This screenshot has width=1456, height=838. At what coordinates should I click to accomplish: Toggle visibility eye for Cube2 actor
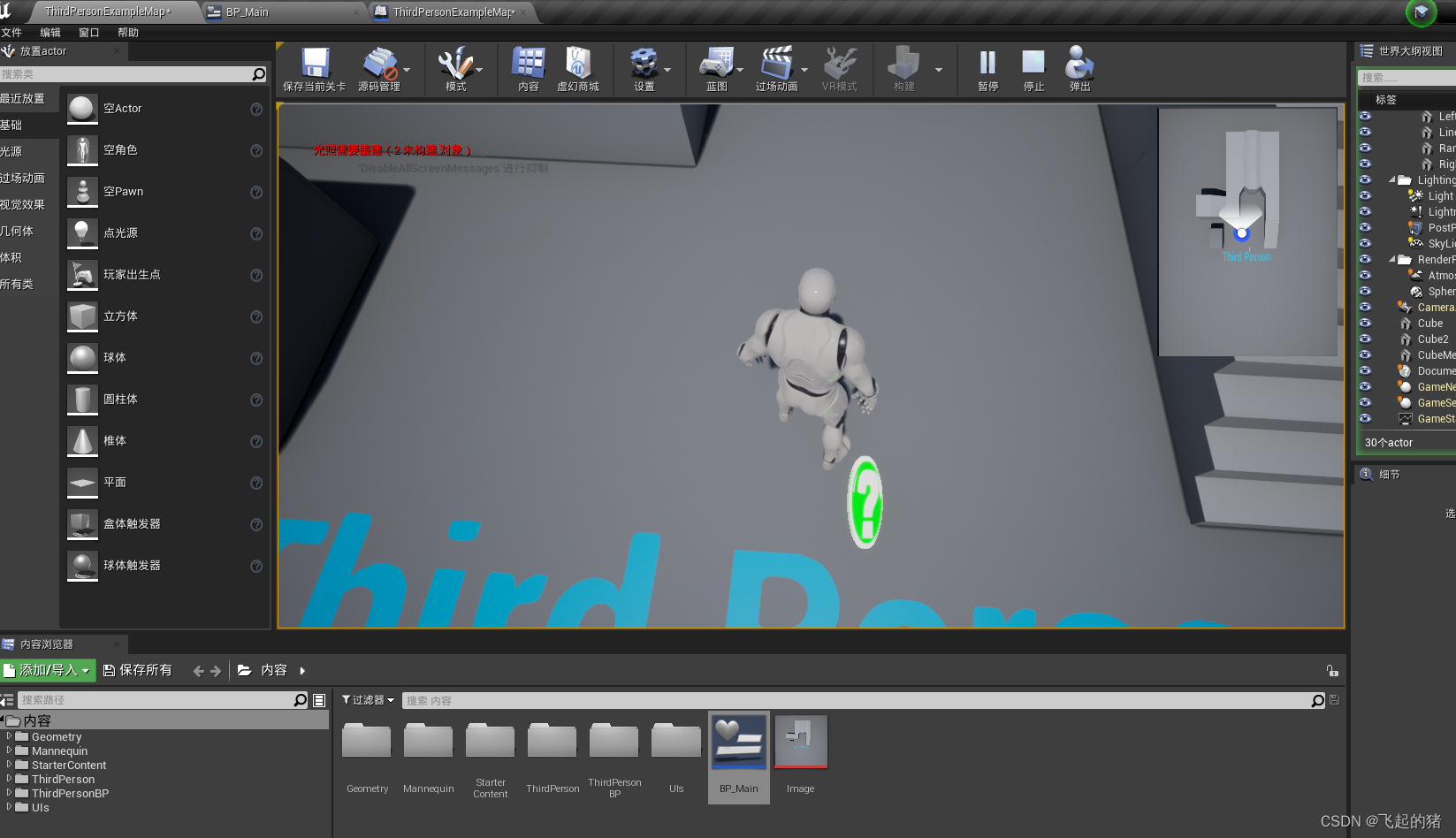click(1365, 339)
